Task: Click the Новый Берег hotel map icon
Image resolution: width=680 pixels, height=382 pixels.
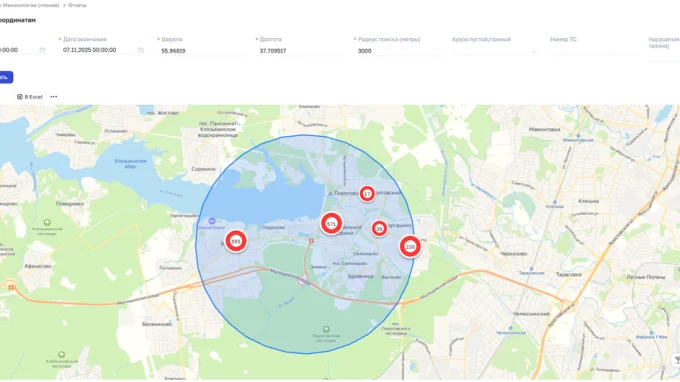Action: pyautogui.click(x=212, y=221)
